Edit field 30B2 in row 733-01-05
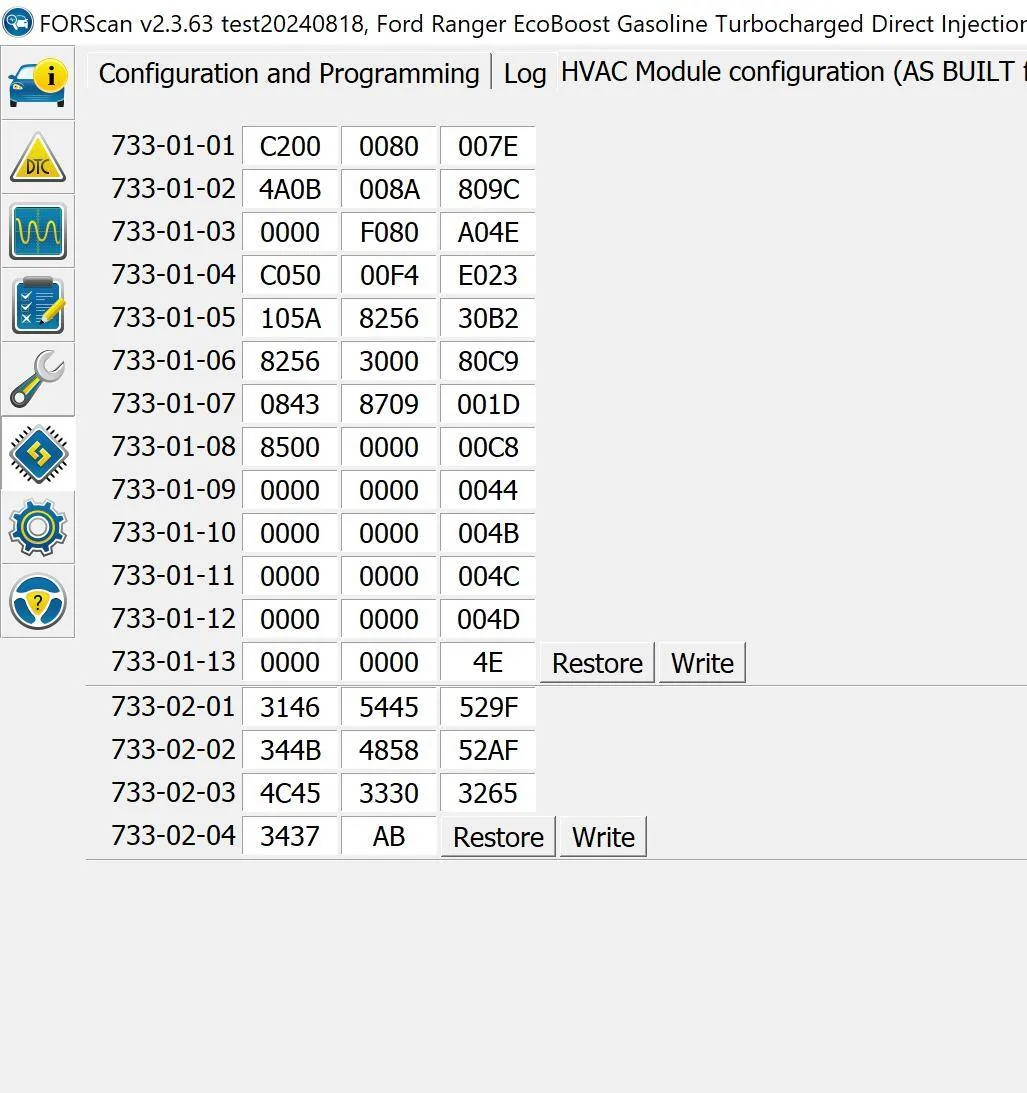The width and height of the screenshot is (1027, 1093). point(488,319)
